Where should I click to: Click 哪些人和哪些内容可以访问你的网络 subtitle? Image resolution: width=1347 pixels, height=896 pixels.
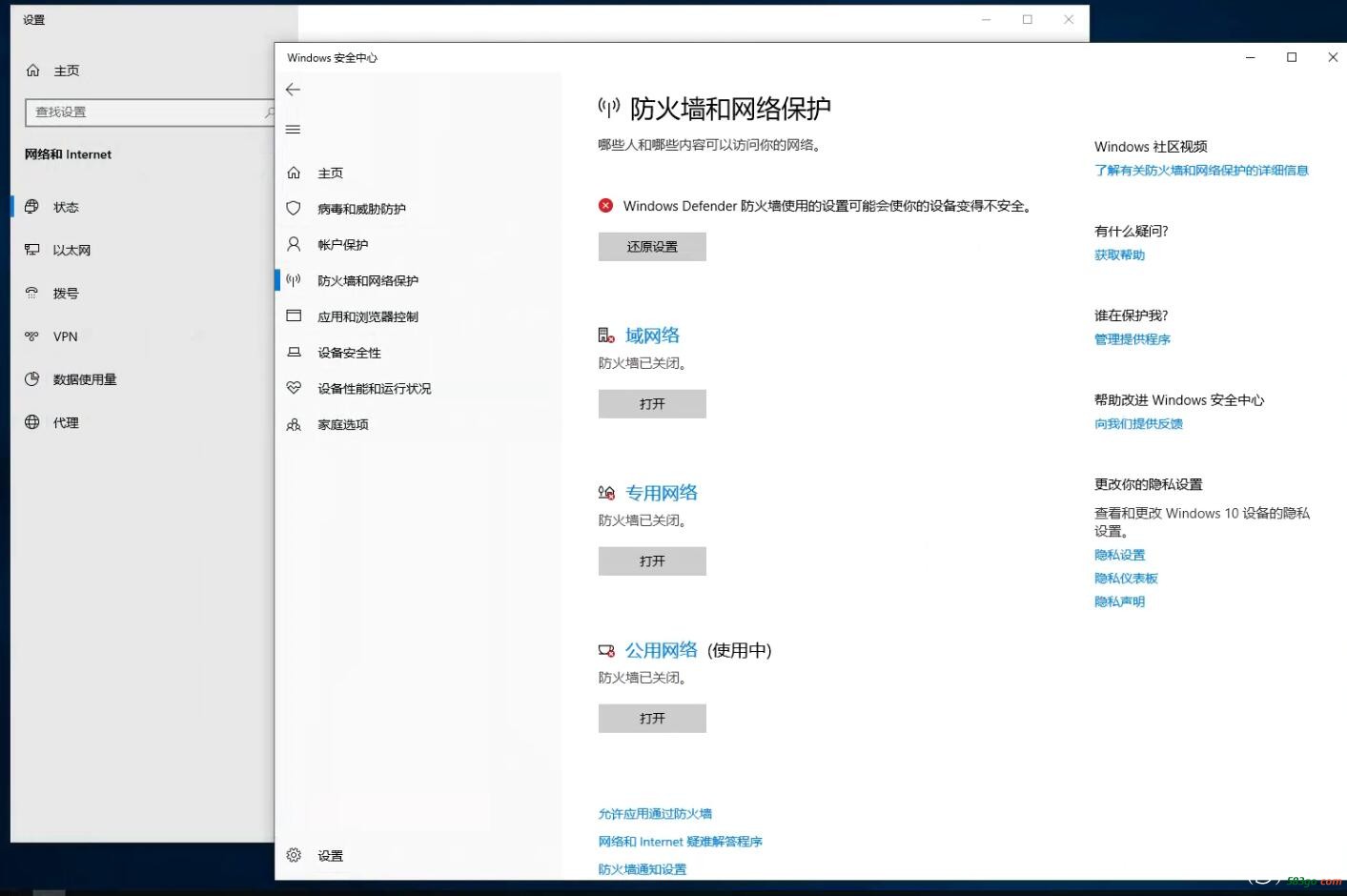point(710,145)
